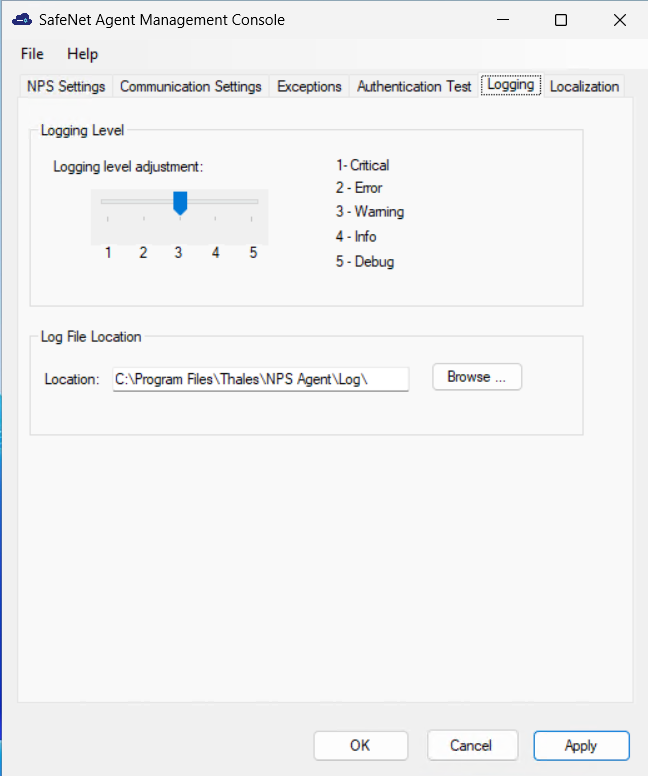The image size is (648, 776).
Task: Switch to the Localization tab
Action: click(584, 86)
